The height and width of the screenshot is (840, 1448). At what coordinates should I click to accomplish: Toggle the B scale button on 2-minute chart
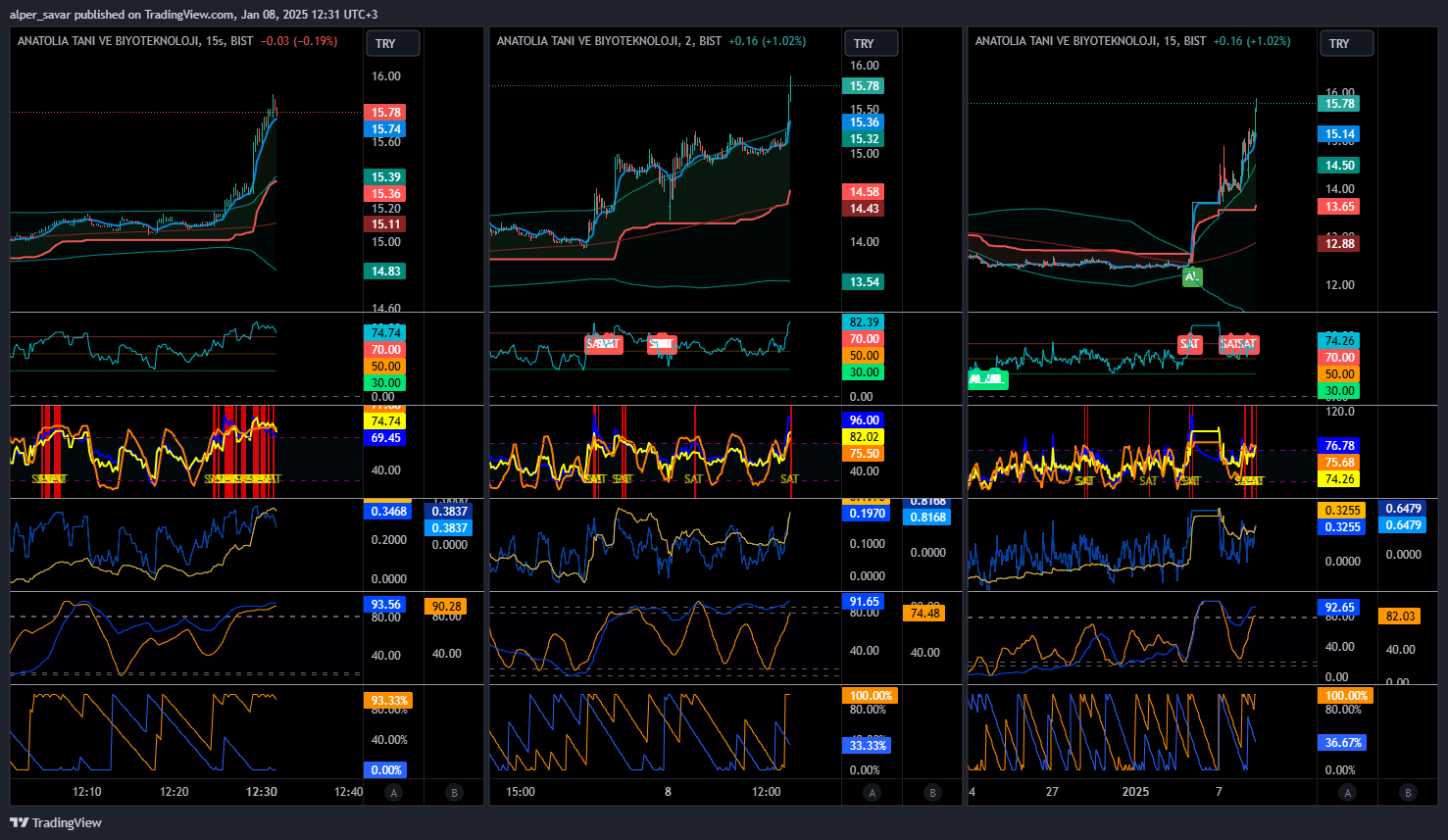(932, 793)
